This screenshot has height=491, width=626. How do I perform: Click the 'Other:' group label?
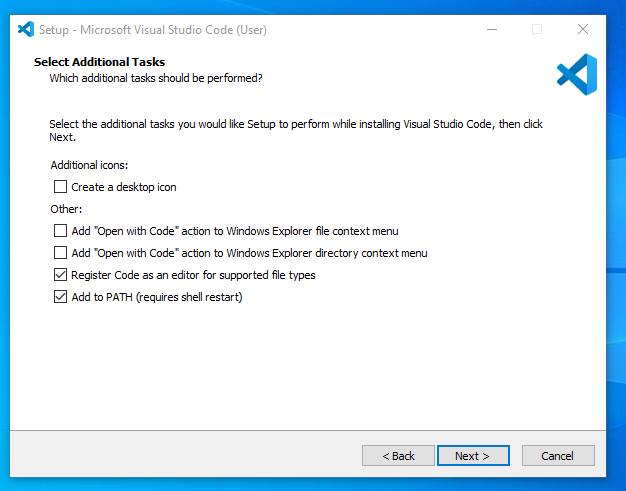(66, 209)
